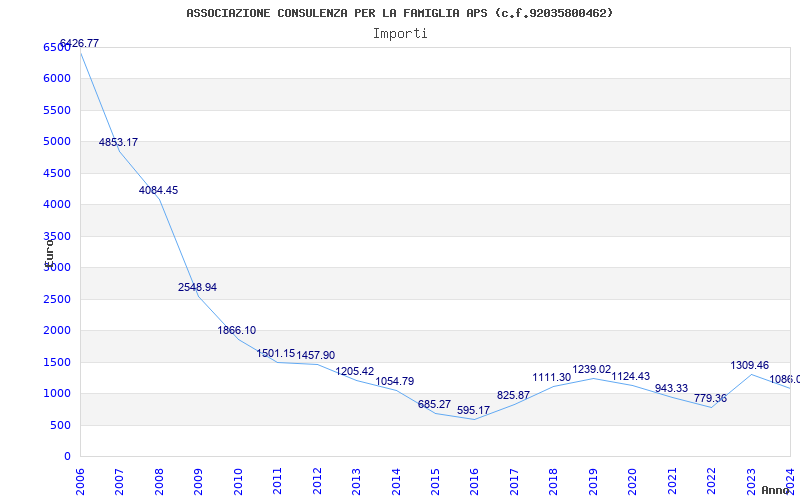Click the 2014 x-axis year label
Viewport: 800px width, 500px height.
click(396, 481)
